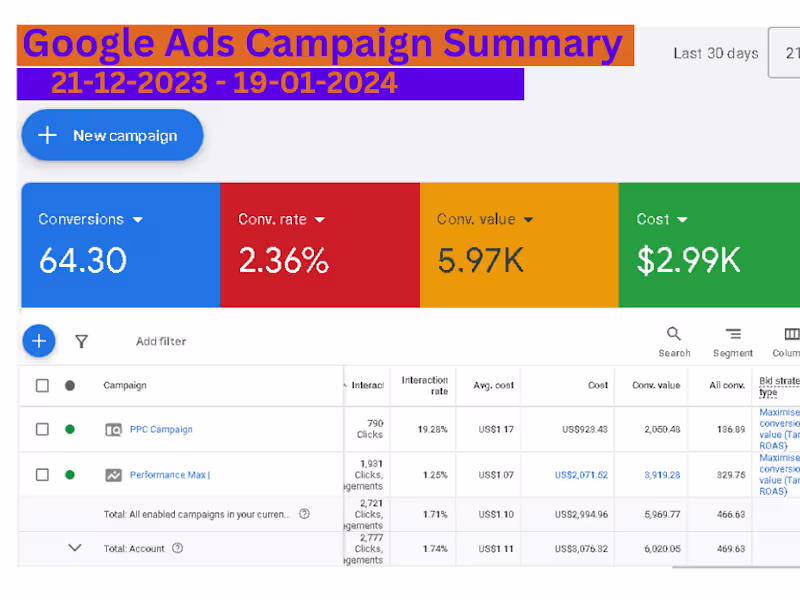800x600 pixels.
Task: Expand the Total: Account row chevron
Action: click(x=75, y=548)
